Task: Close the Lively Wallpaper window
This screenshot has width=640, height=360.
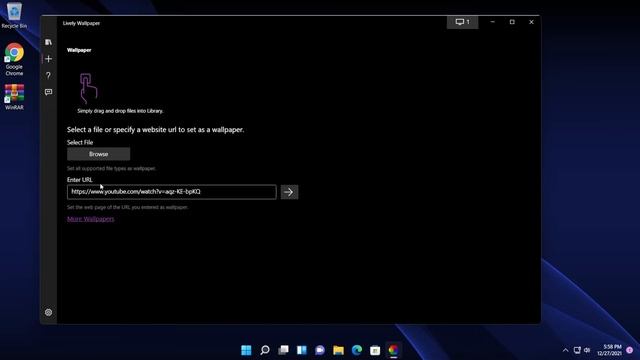Action: pyautogui.click(x=531, y=22)
